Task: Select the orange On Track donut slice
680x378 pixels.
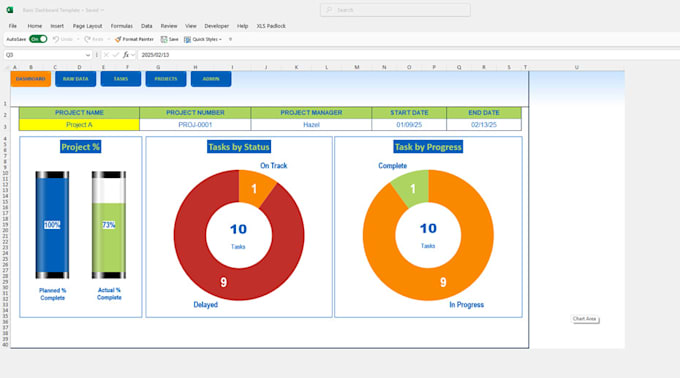Action: [x=255, y=188]
